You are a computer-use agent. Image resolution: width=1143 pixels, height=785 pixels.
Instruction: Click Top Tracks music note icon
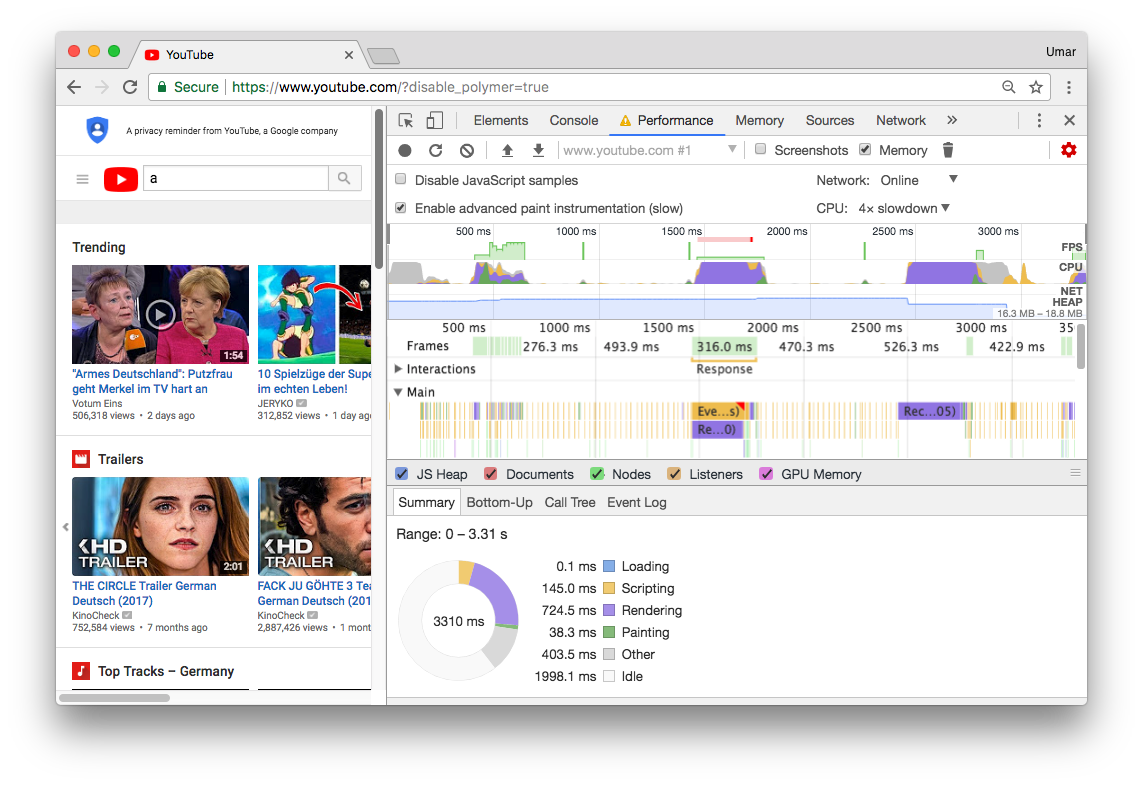81,671
